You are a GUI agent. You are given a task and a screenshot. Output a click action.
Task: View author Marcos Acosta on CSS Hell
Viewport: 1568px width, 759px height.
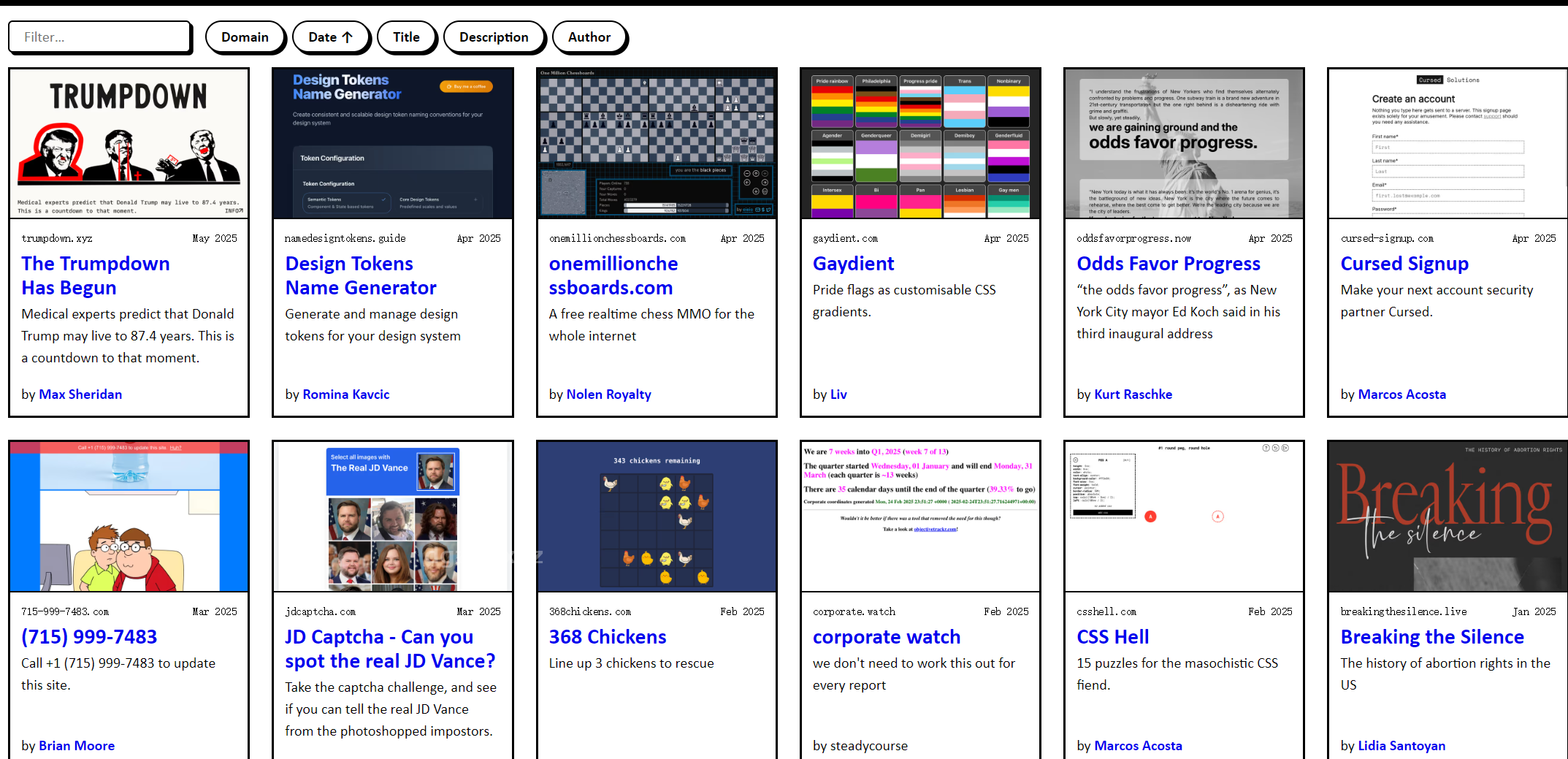[1139, 746]
